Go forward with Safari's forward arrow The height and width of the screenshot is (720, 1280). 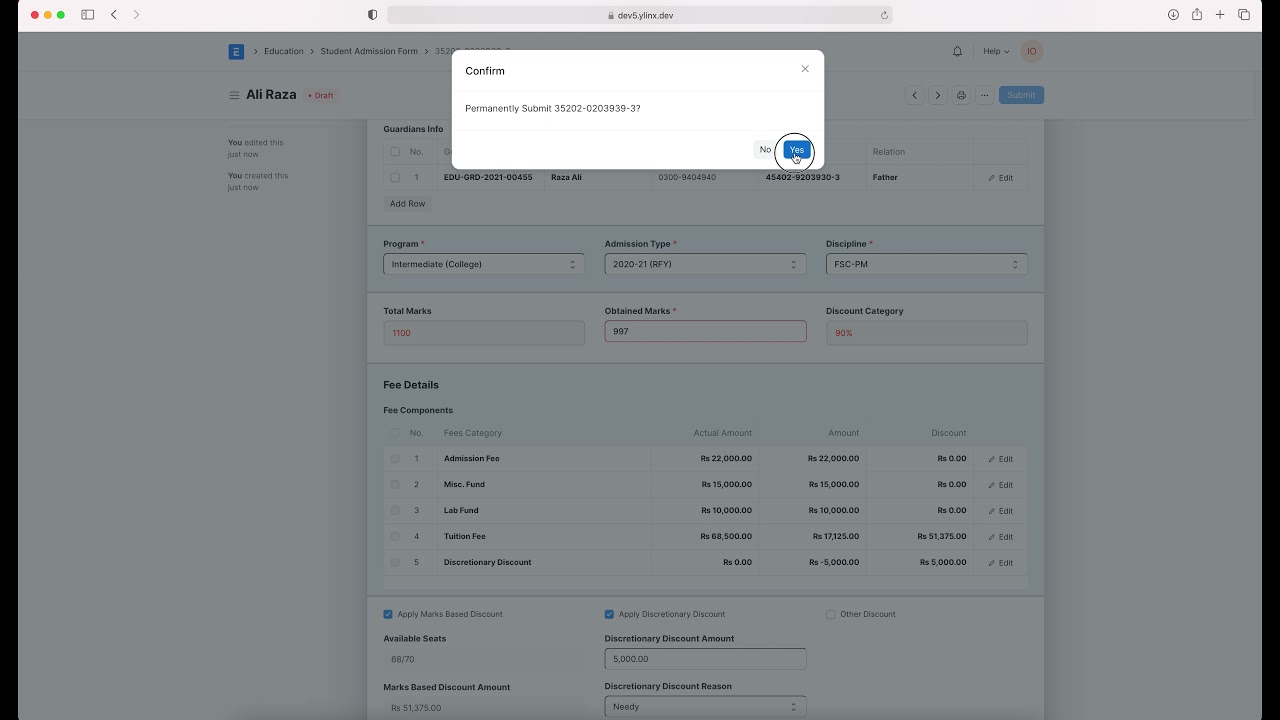point(137,15)
